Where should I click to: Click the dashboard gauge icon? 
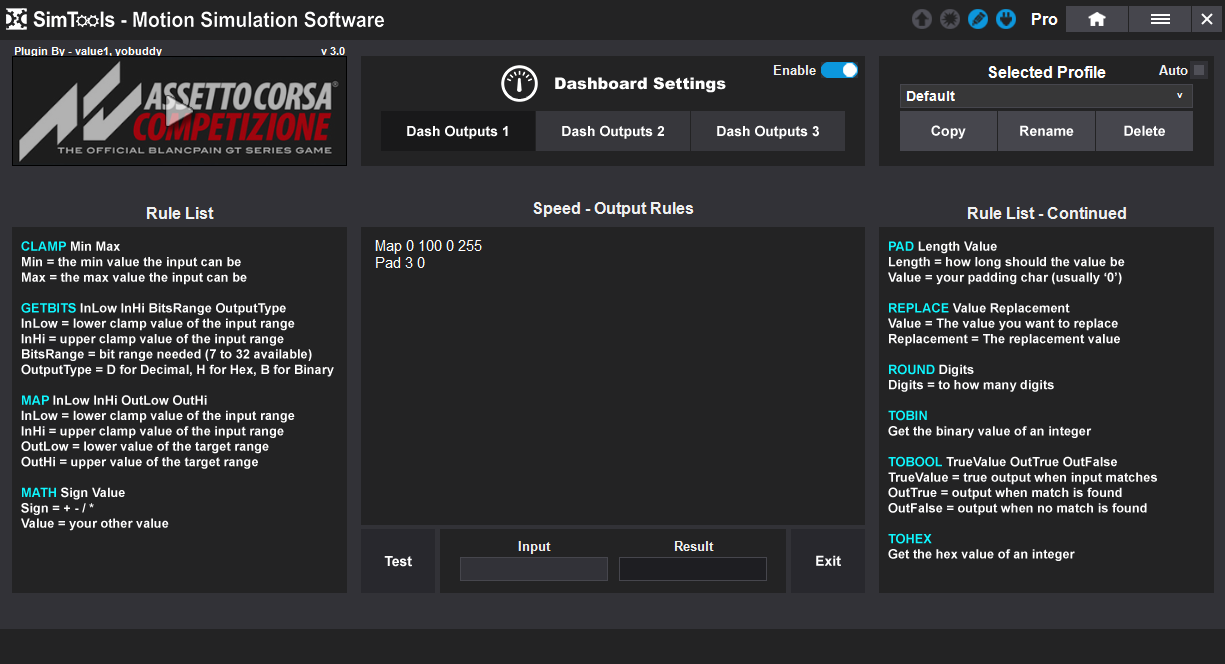point(519,84)
